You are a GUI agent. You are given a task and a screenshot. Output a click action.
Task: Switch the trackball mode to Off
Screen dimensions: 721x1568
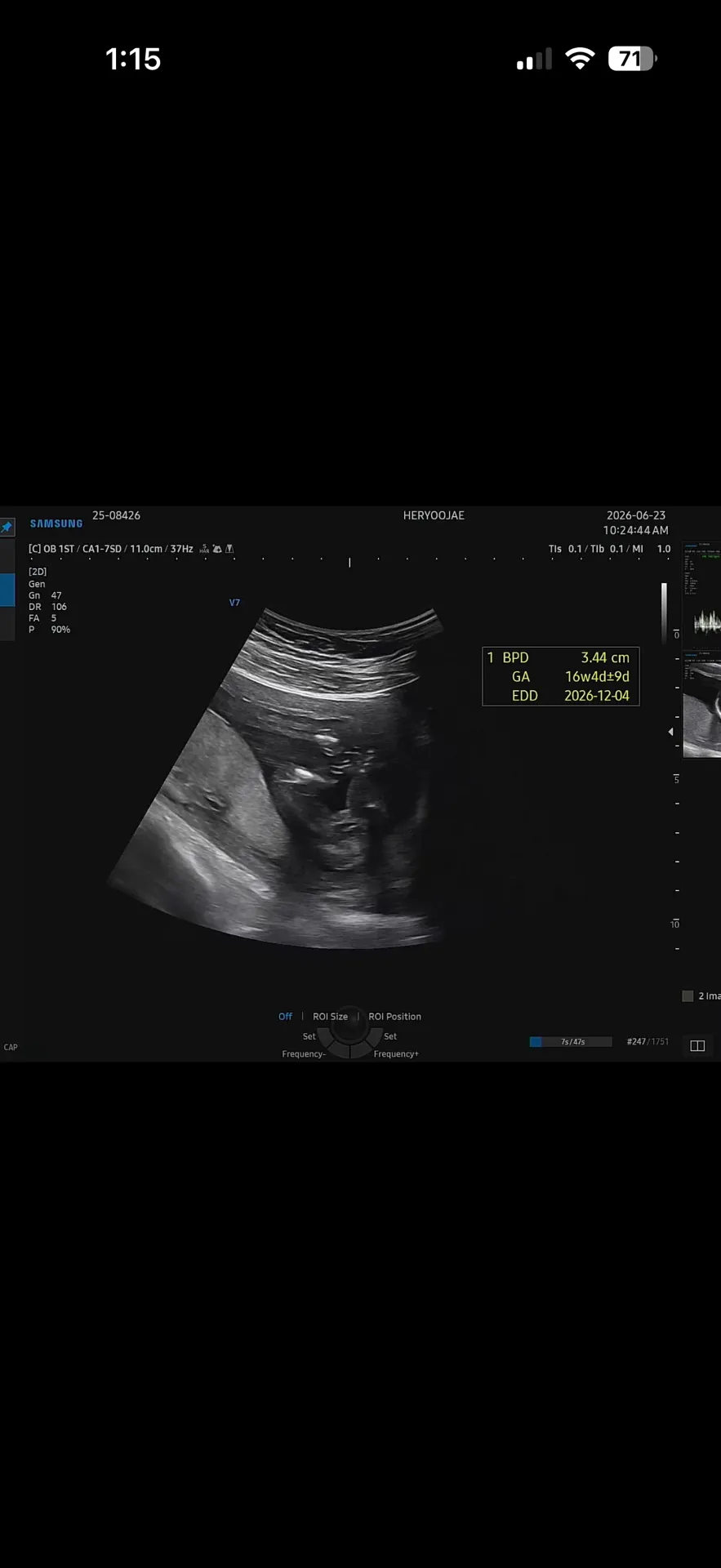click(285, 1017)
